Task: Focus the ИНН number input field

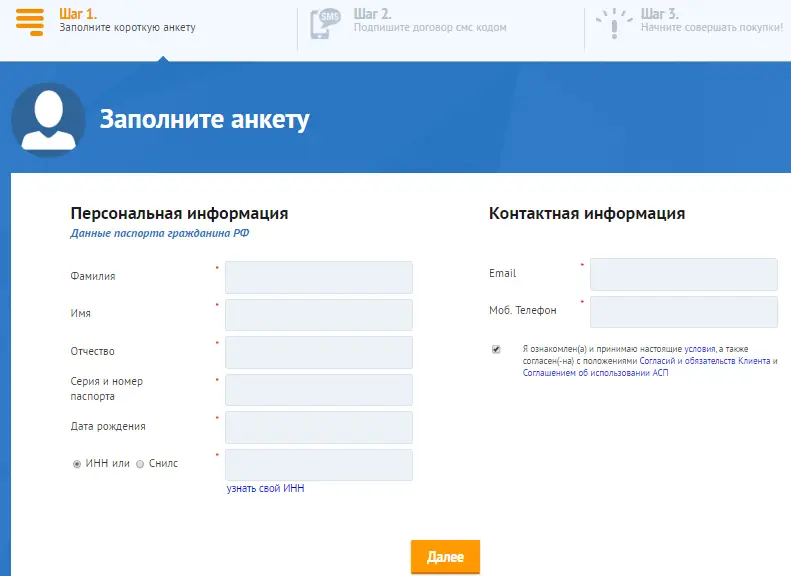Action: coord(319,465)
